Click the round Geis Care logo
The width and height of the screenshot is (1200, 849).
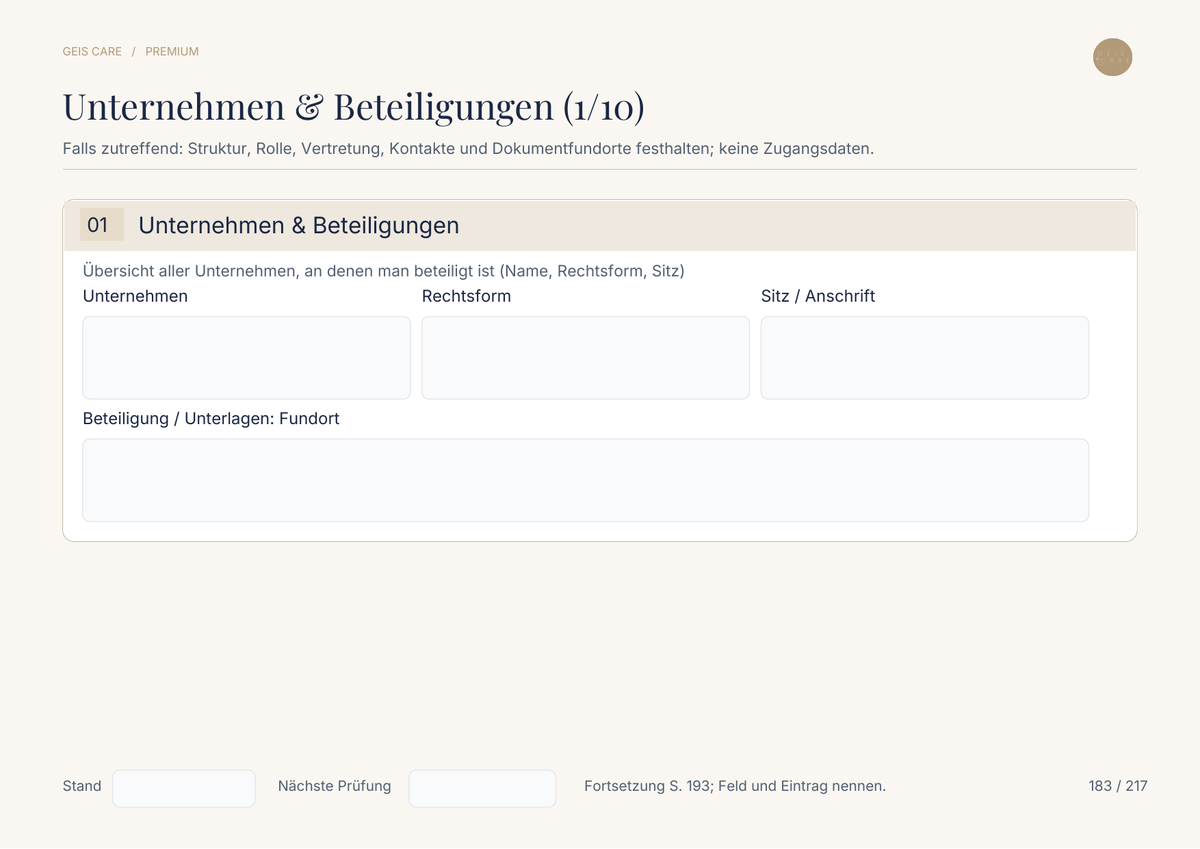1112,57
